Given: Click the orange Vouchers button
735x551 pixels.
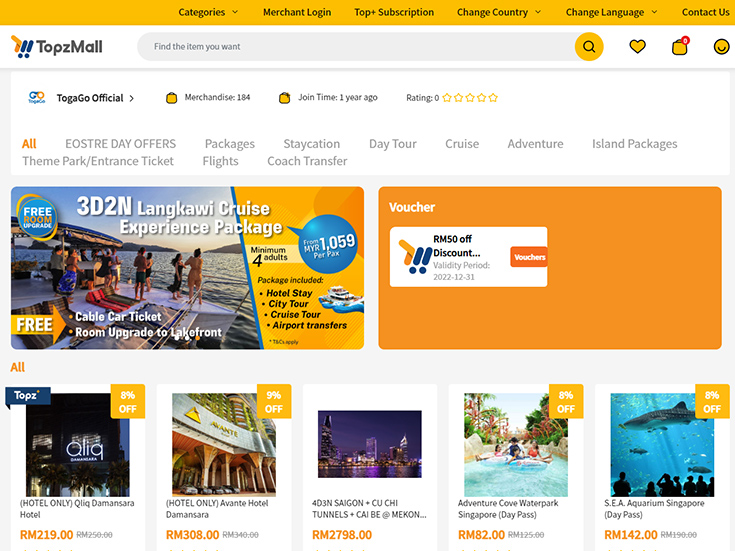Looking at the screenshot, I should (529, 257).
